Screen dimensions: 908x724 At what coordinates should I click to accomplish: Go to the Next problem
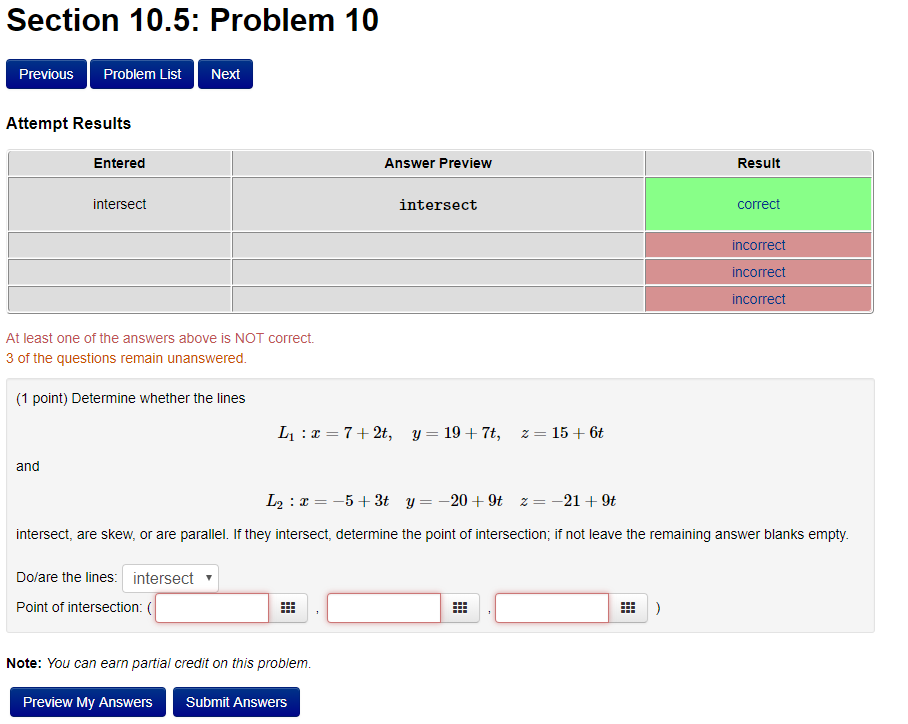point(224,73)
